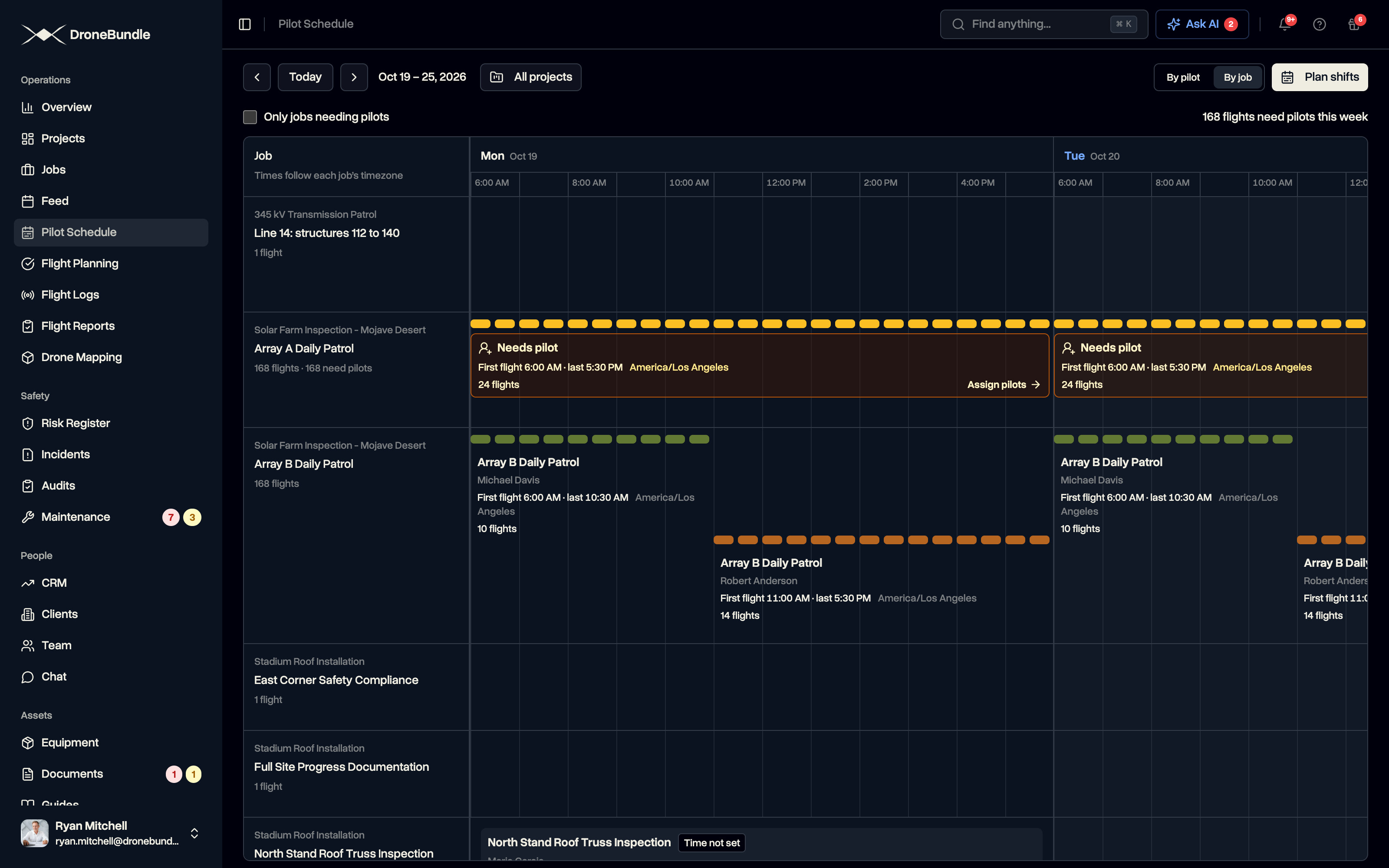
Task: Click Plan shifts button
Action: (1320, 77)
